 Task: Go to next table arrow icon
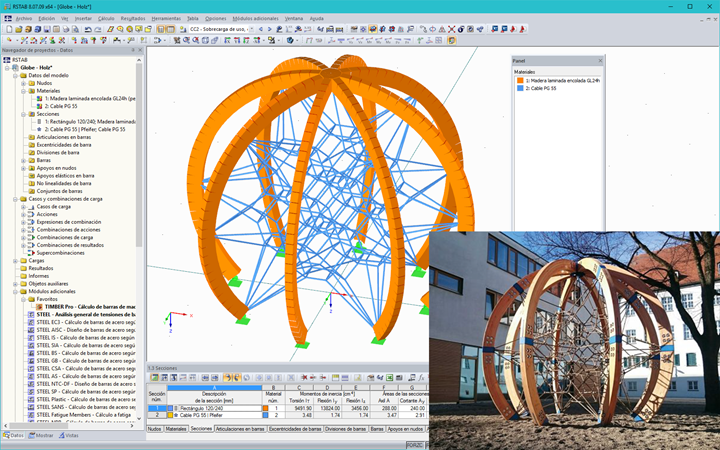214,377
